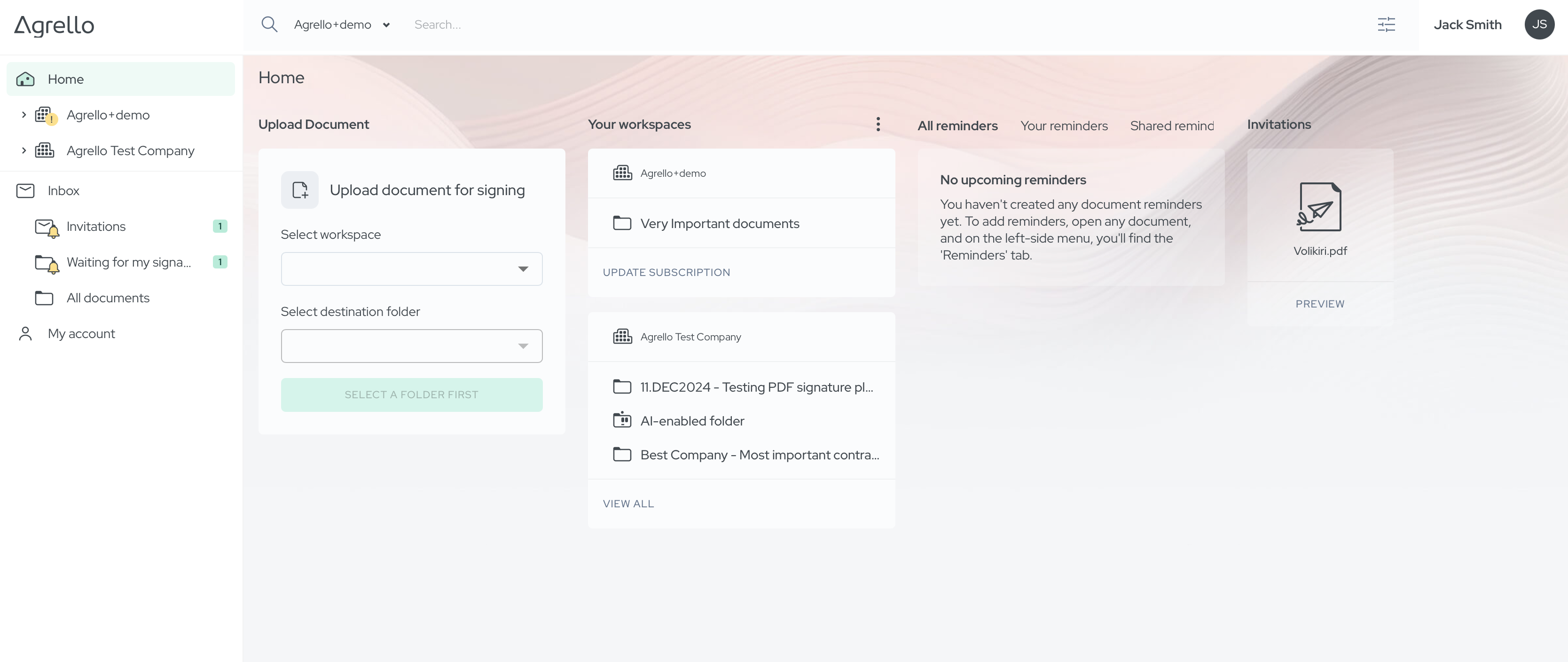Click the Inbox envelope icon
Viewport: 1568px width, 662px height.
[x=25, y=190]
